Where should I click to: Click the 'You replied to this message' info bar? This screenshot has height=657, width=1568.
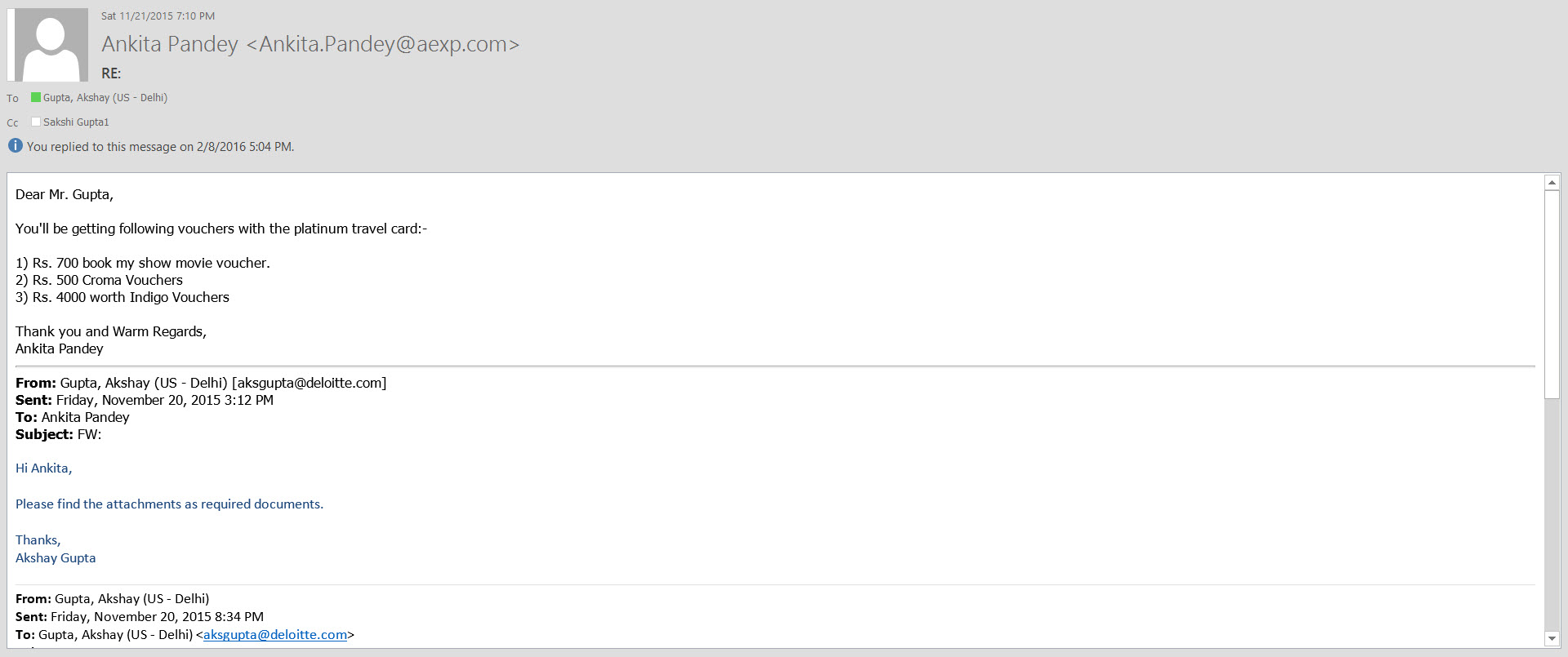[x=160, y=147]
